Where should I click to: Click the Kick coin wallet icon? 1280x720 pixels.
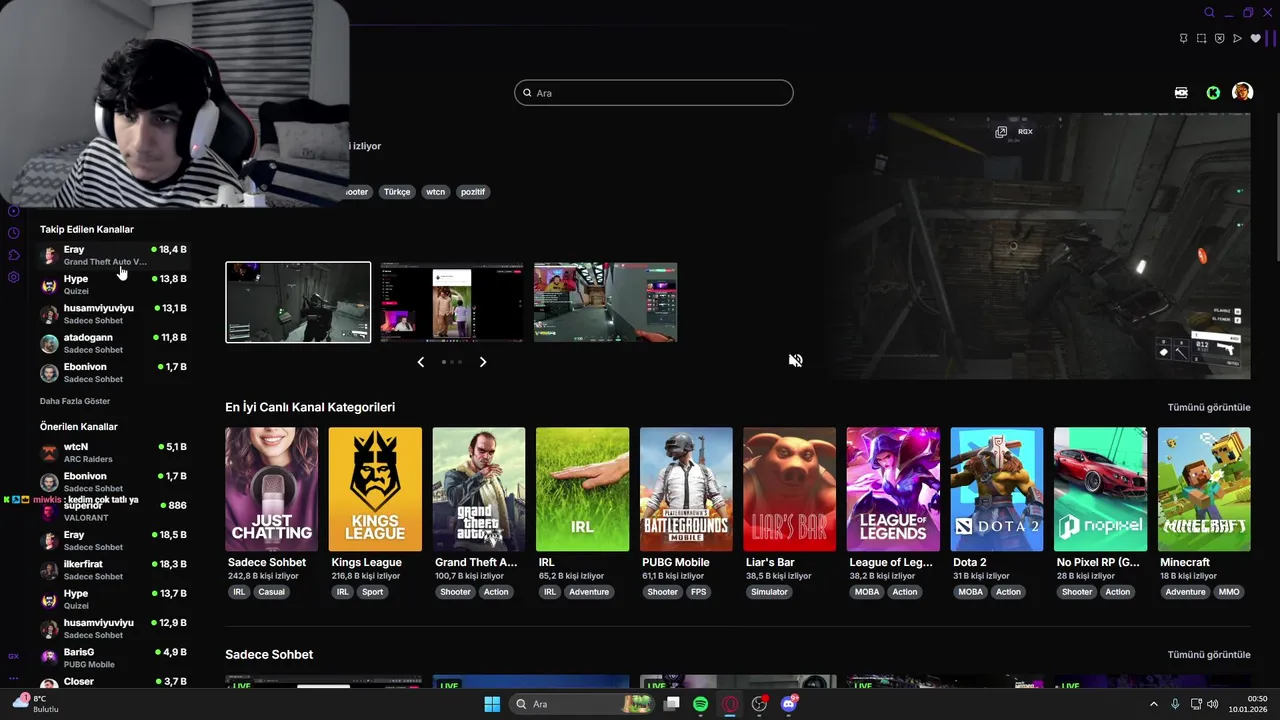tap(1181, 92)
